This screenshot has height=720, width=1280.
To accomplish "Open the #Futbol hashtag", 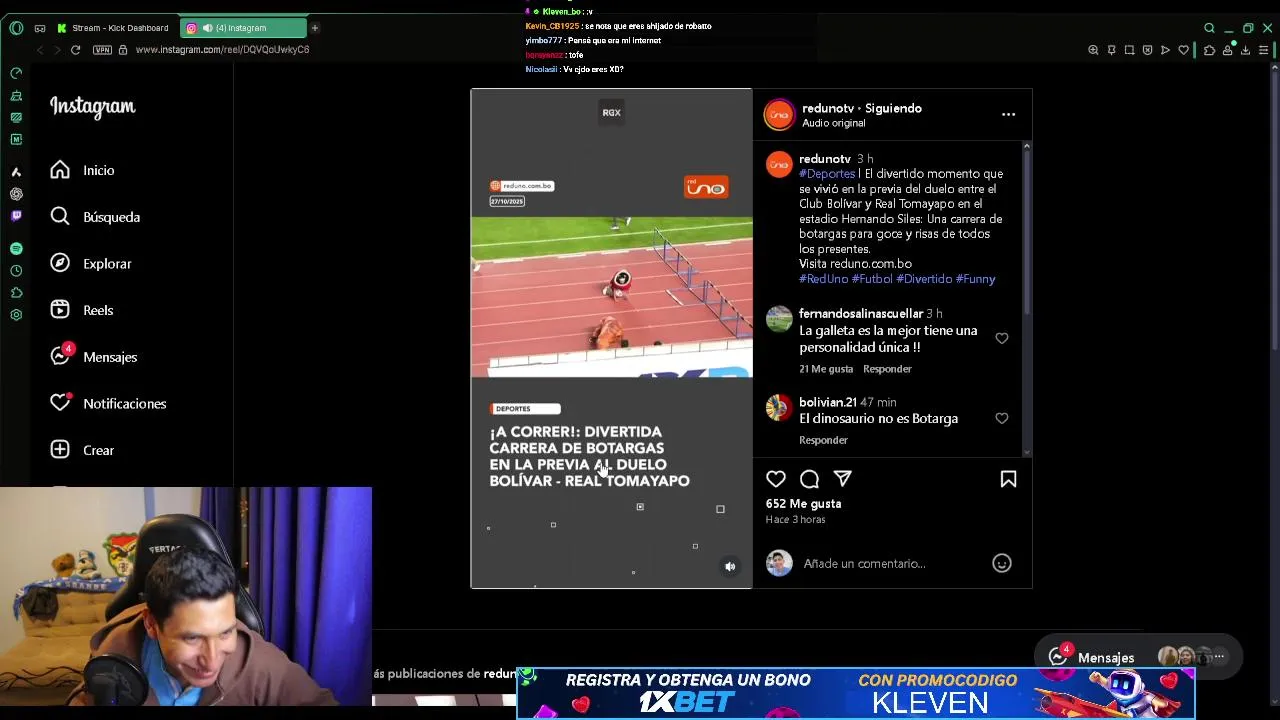I will (872, 279).
